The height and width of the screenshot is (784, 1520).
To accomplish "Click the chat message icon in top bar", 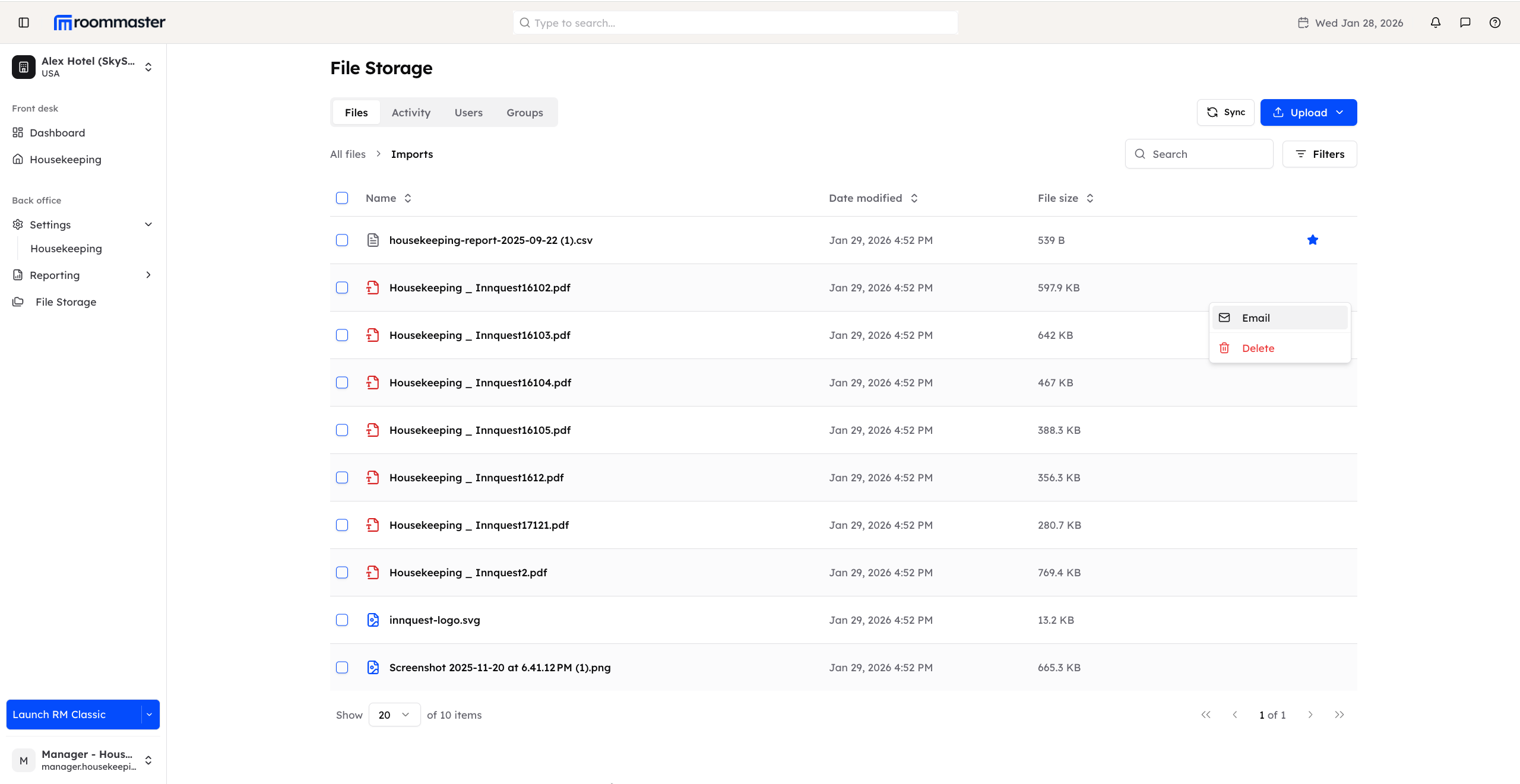I will click(1465, 23).
